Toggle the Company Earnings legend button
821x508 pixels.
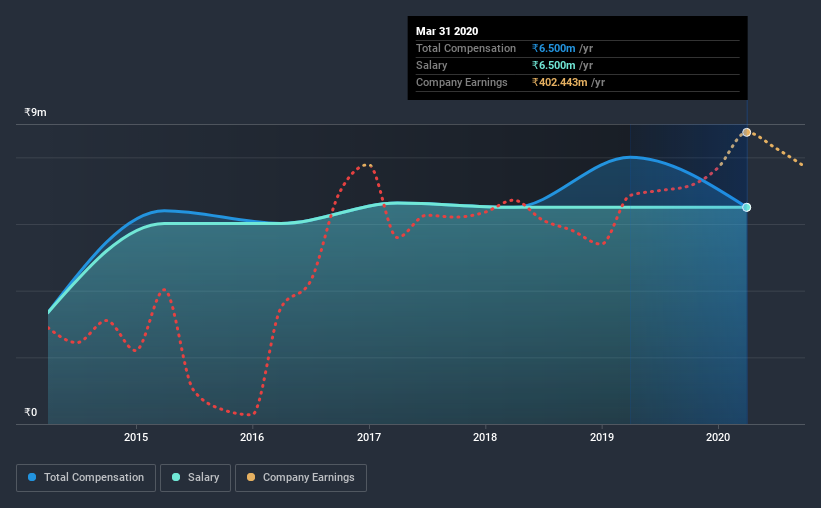[301, 478]
